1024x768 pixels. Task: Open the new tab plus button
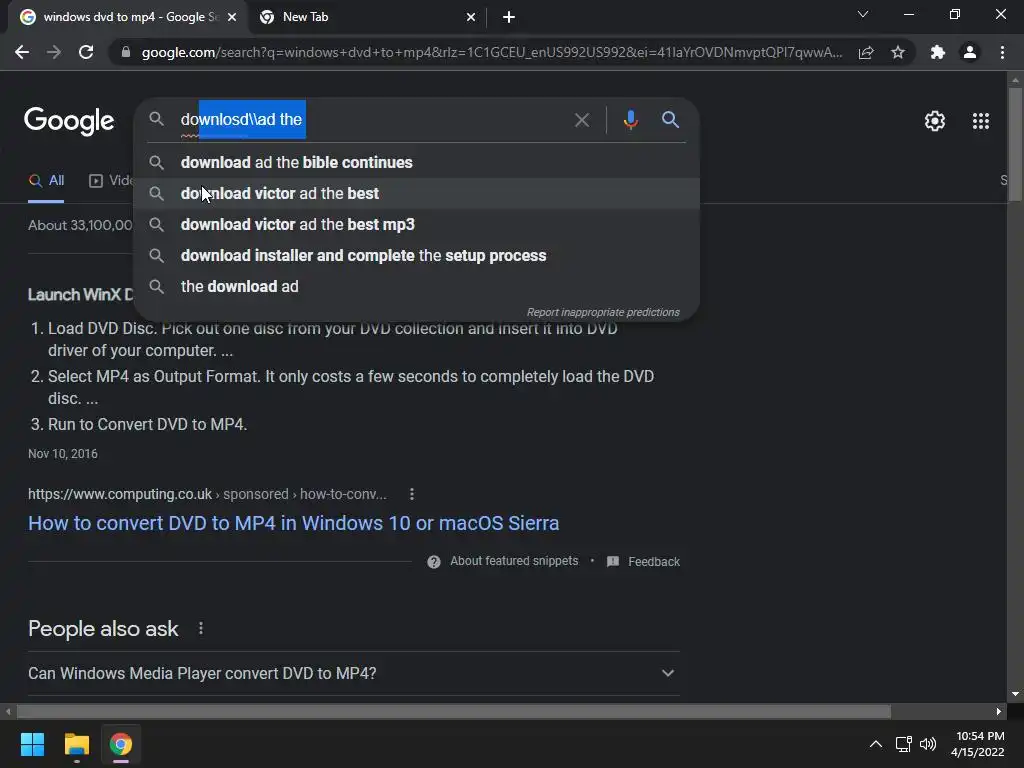[509, 17]
